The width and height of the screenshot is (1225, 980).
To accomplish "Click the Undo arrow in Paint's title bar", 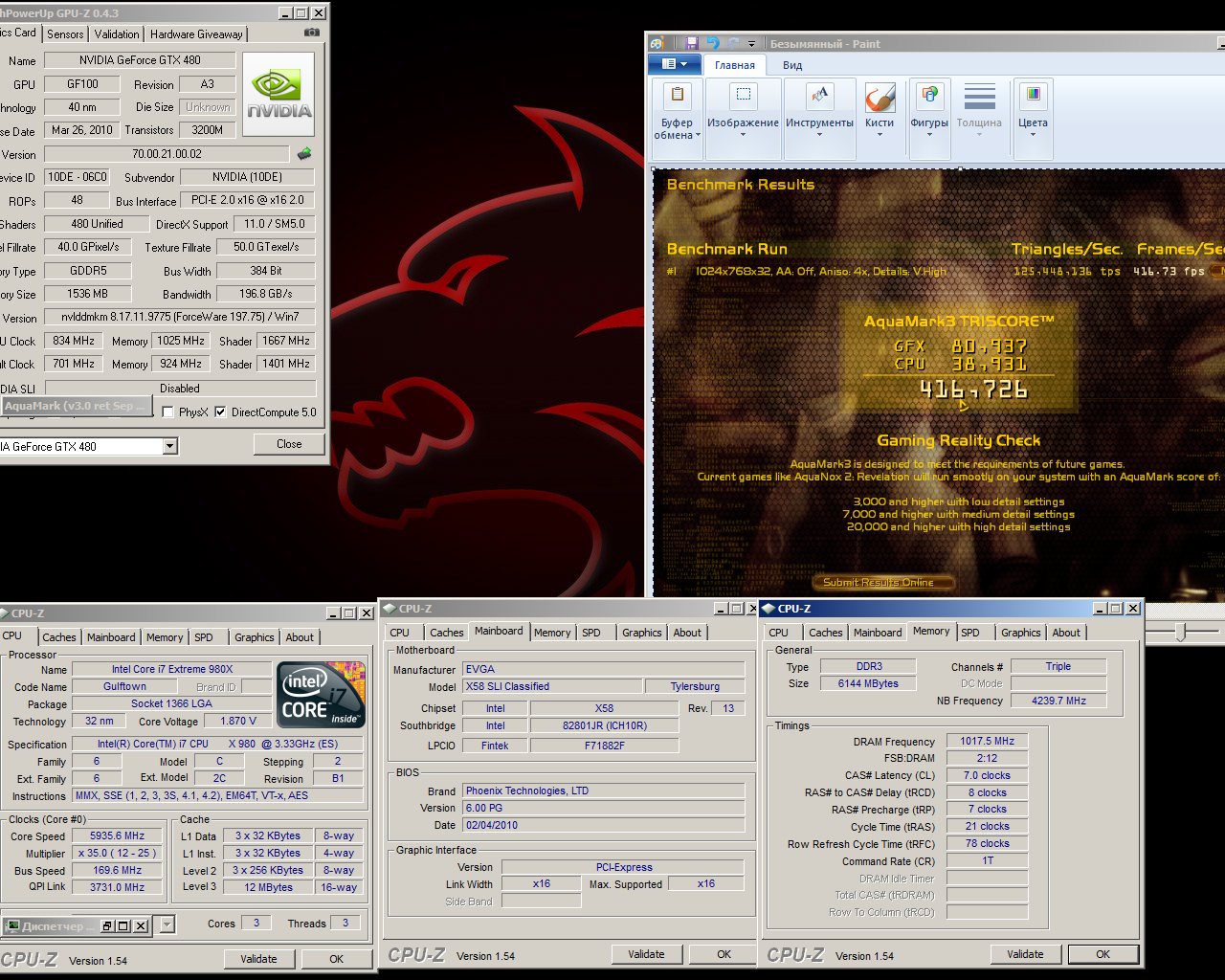I will [713, 43].
